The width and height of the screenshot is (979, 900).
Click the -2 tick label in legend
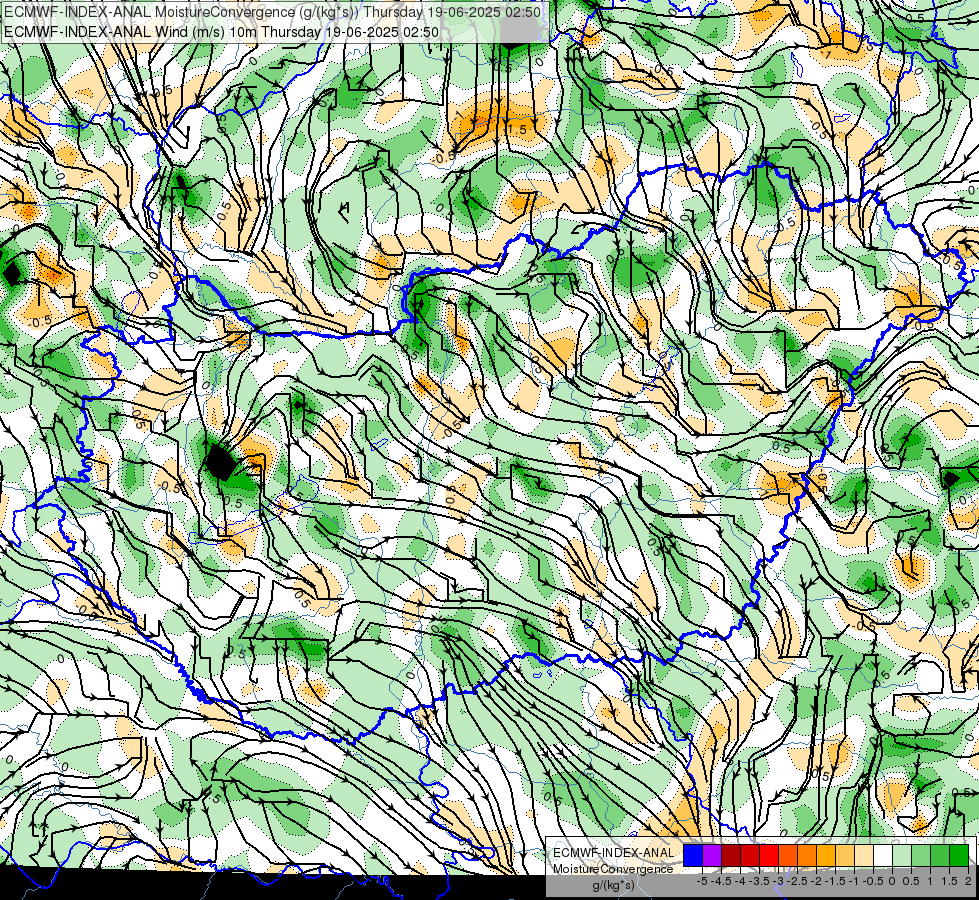(x=816, y=881)
